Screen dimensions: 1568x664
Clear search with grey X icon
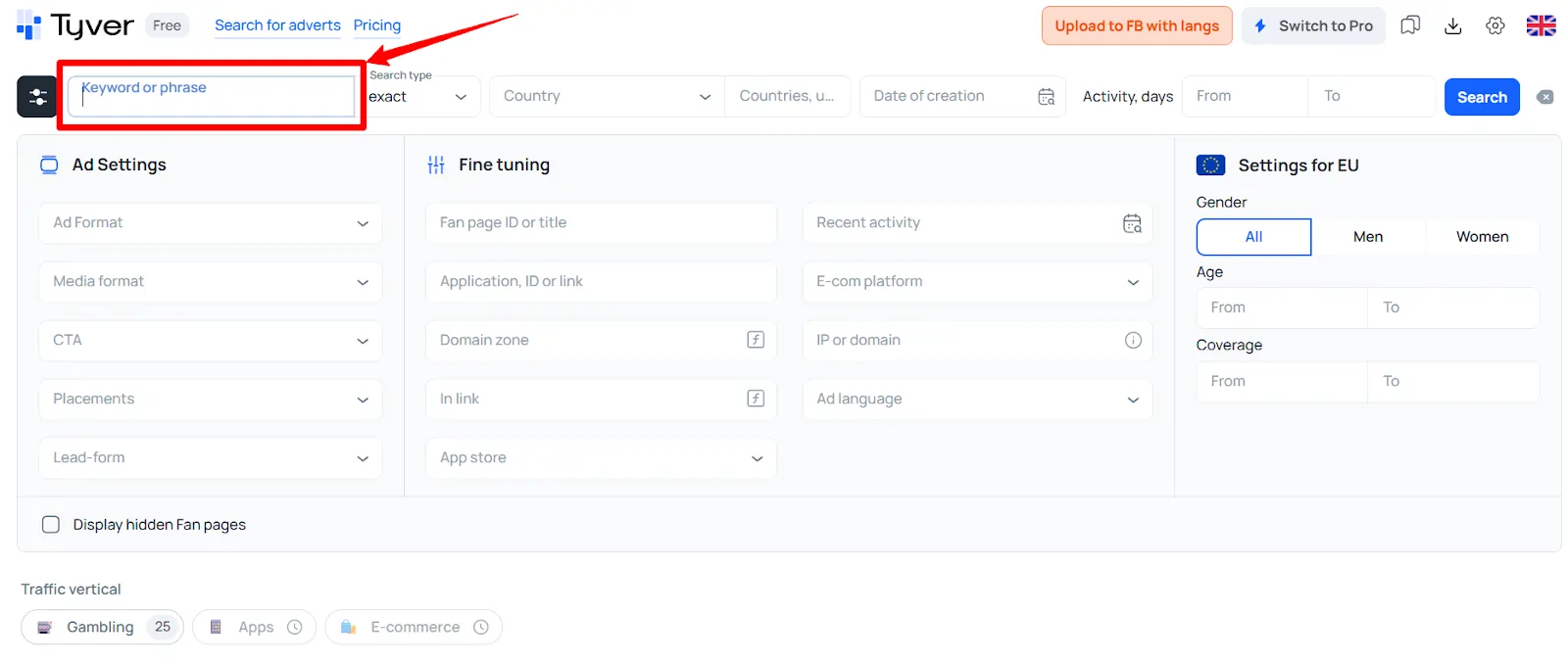click(1545, 97)
